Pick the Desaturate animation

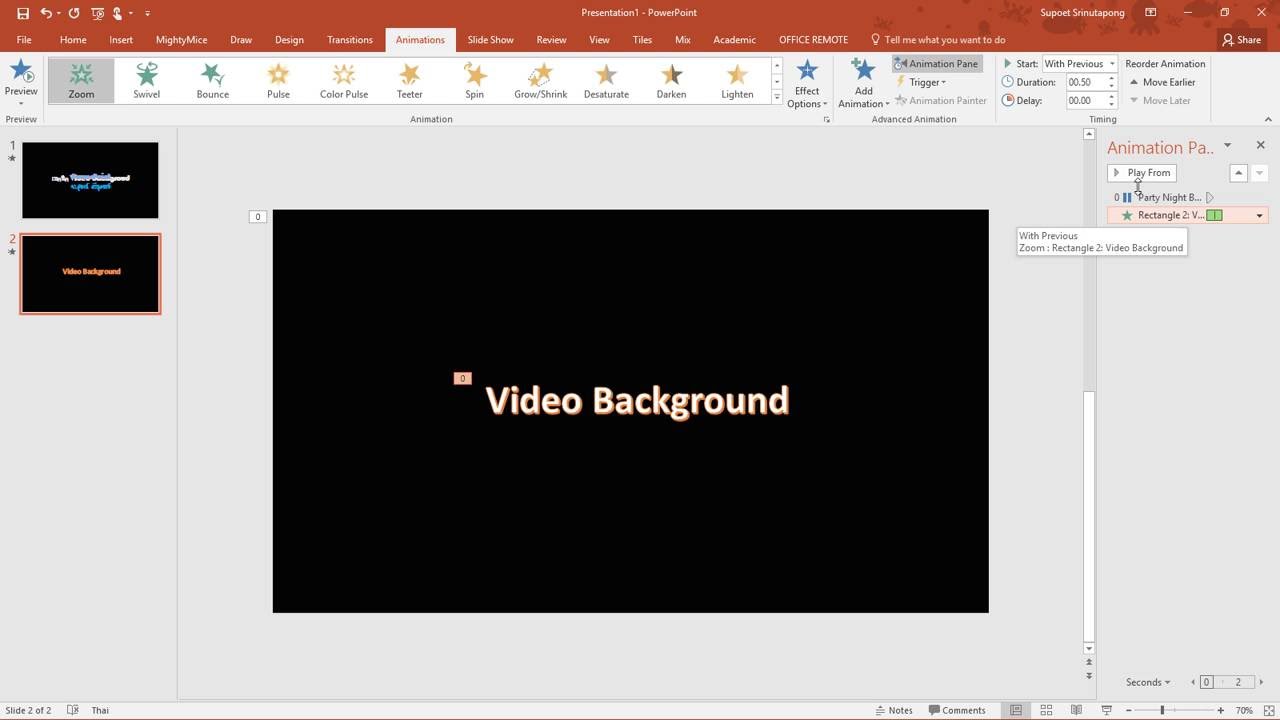pos(606,80)
